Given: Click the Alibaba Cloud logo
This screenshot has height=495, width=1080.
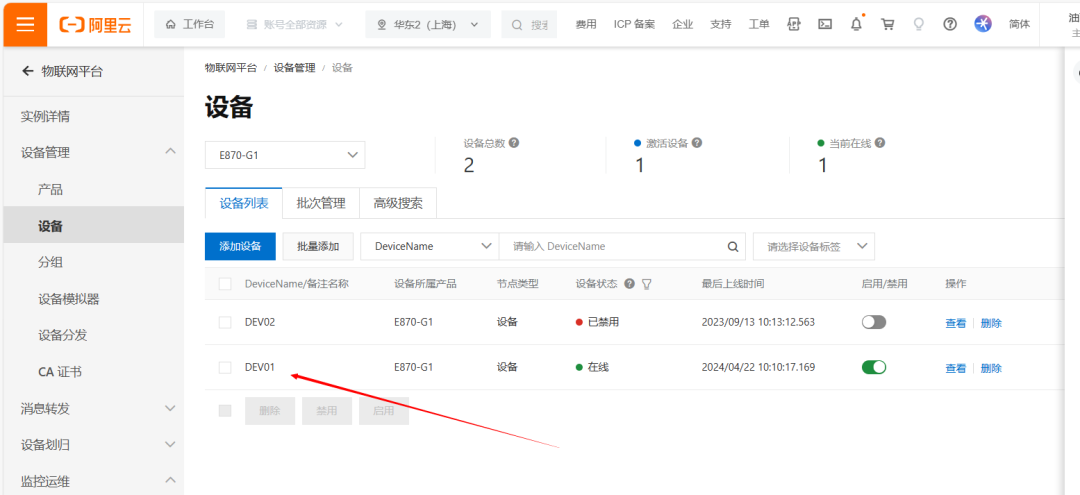Looking at the screenshot, I should tap(95, 25).
